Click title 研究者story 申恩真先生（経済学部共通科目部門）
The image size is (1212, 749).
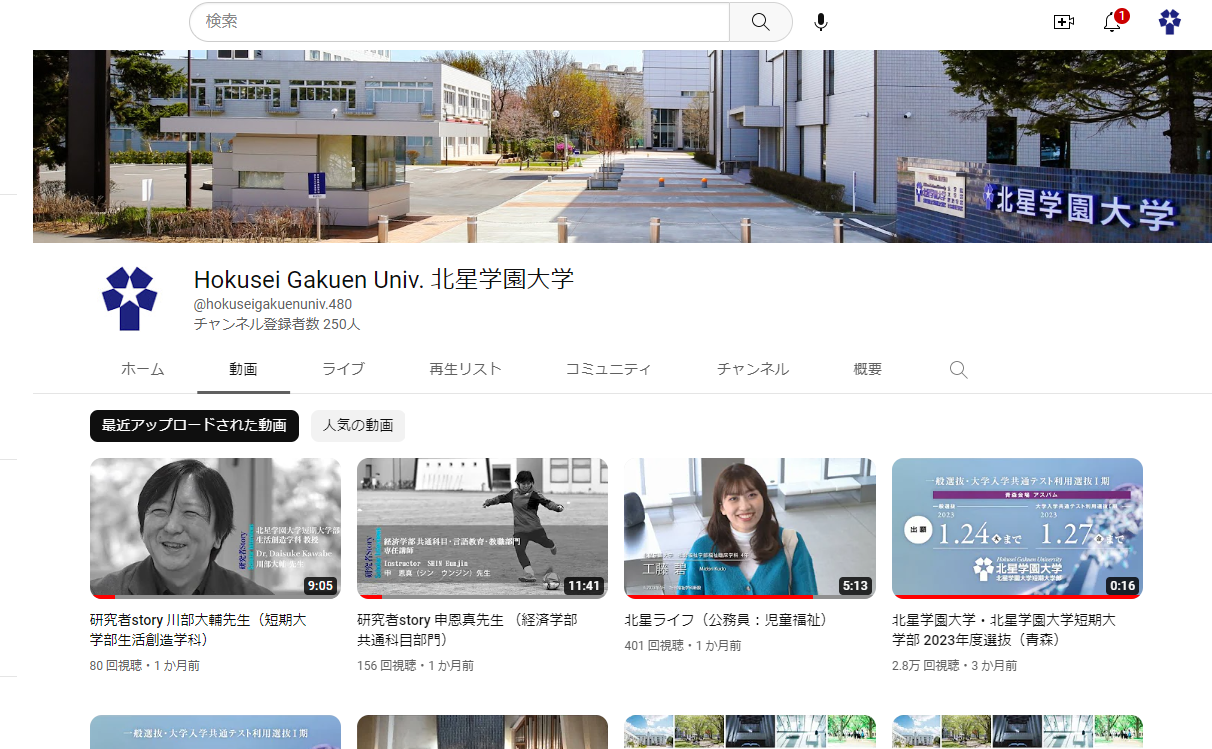click(467, 630)
